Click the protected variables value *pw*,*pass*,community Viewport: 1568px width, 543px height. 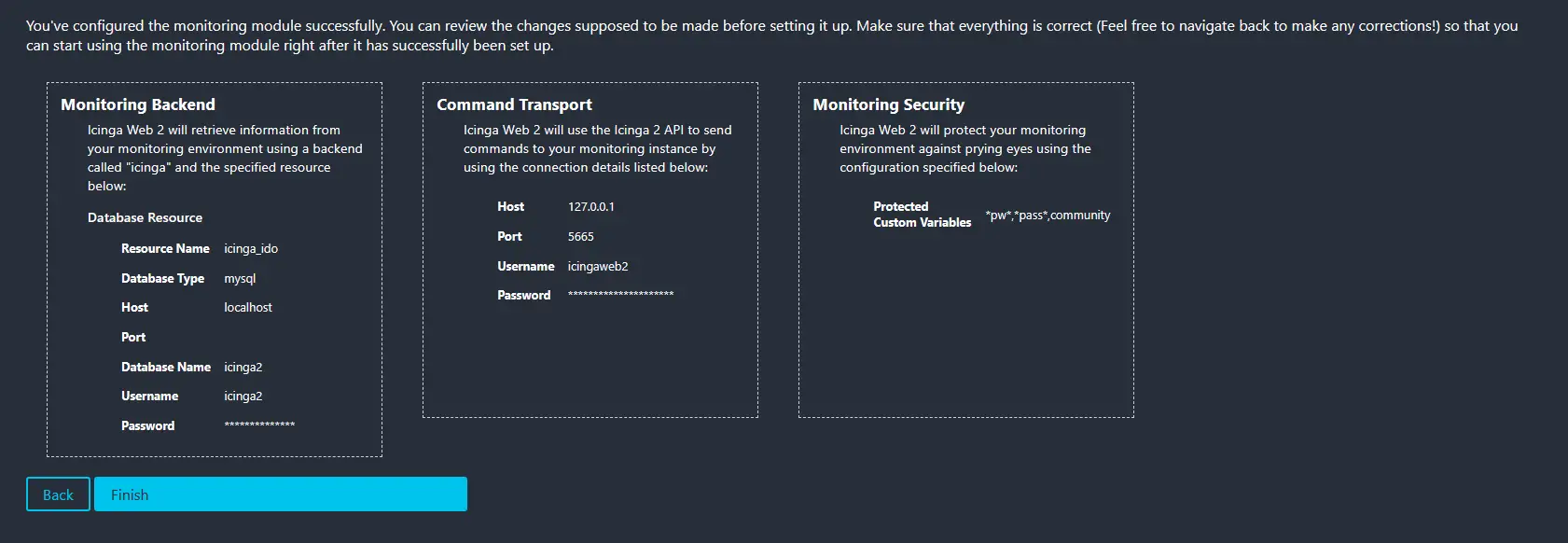point(1048,216)
